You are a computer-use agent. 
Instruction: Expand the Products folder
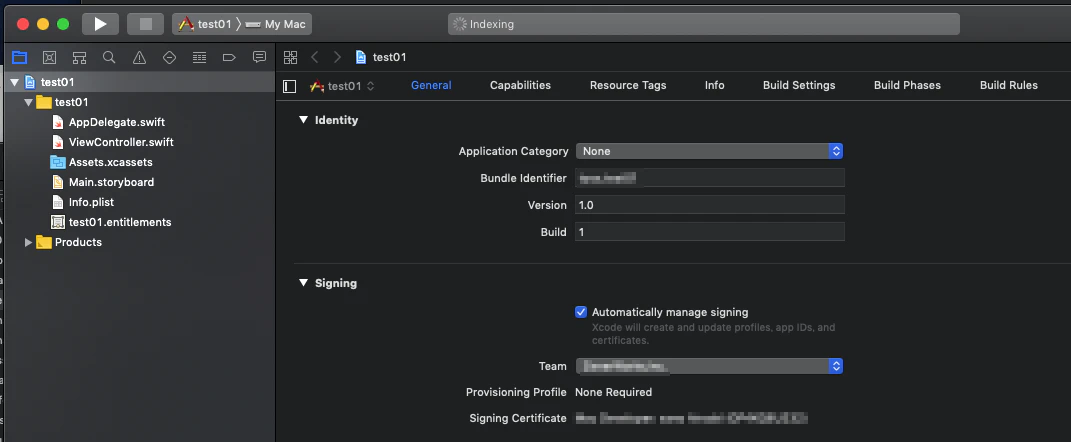(28, 243)
